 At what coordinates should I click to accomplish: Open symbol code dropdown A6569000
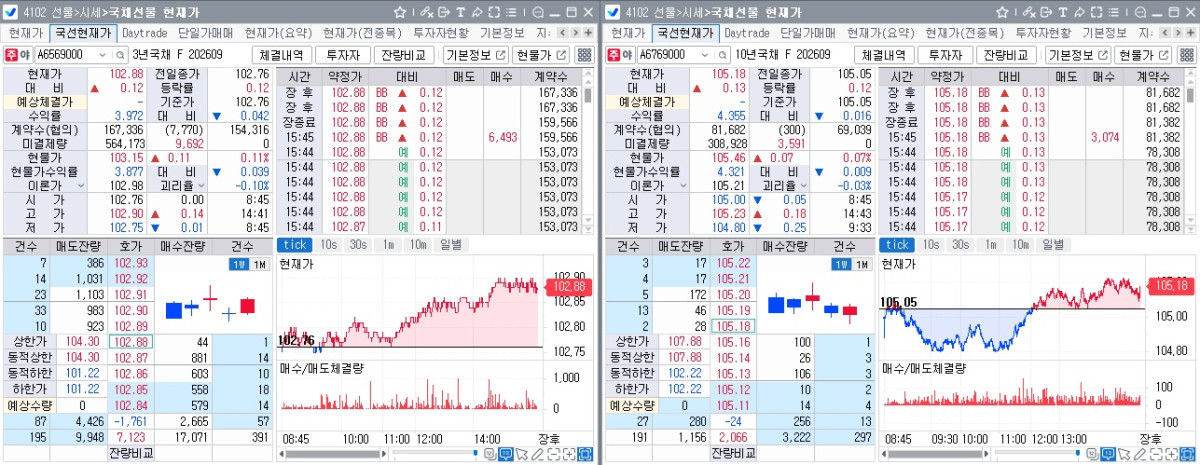point(102,55)
